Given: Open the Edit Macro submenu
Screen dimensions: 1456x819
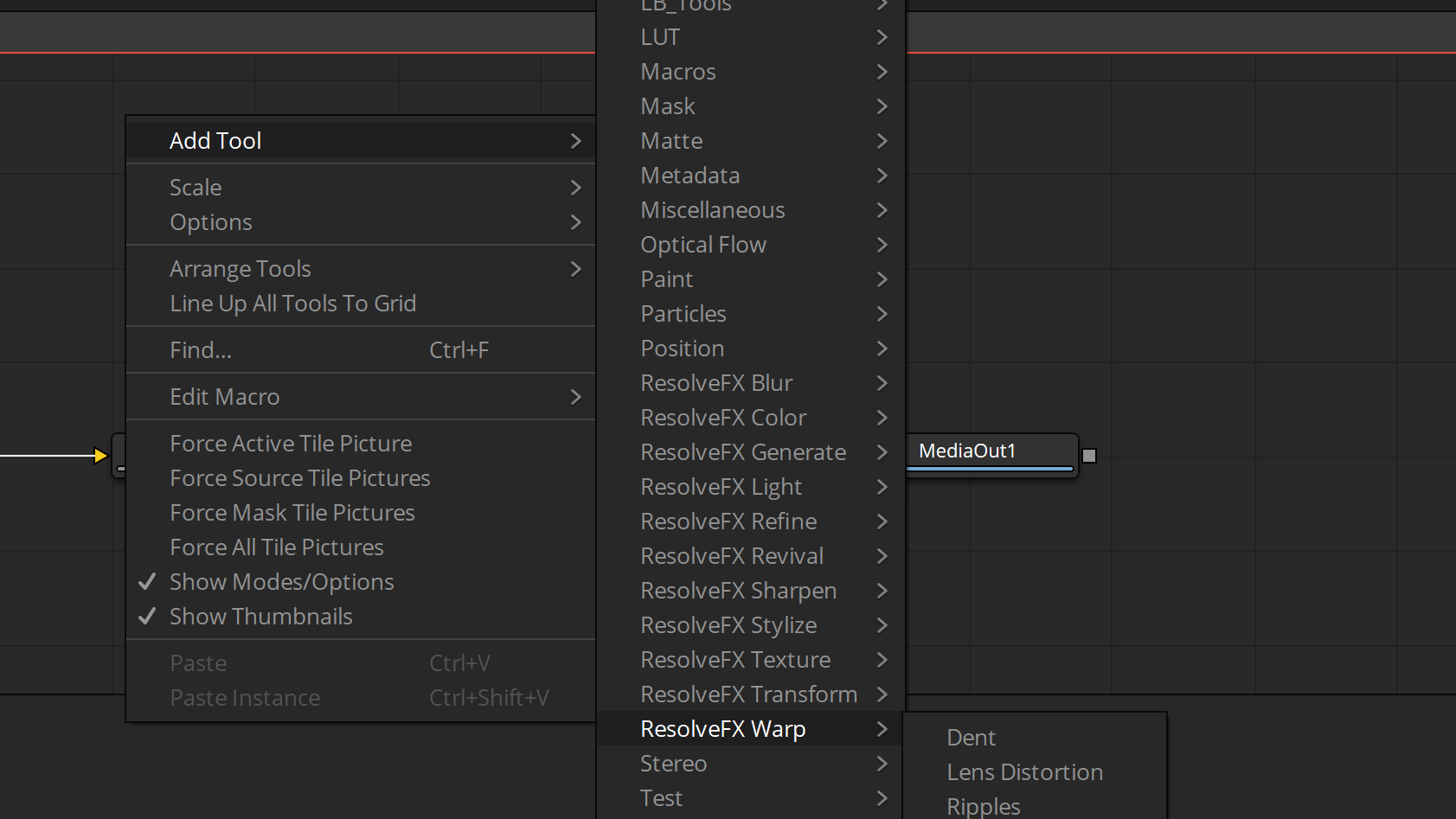Looking at the screenshot, I should click(x=361, y=397).
